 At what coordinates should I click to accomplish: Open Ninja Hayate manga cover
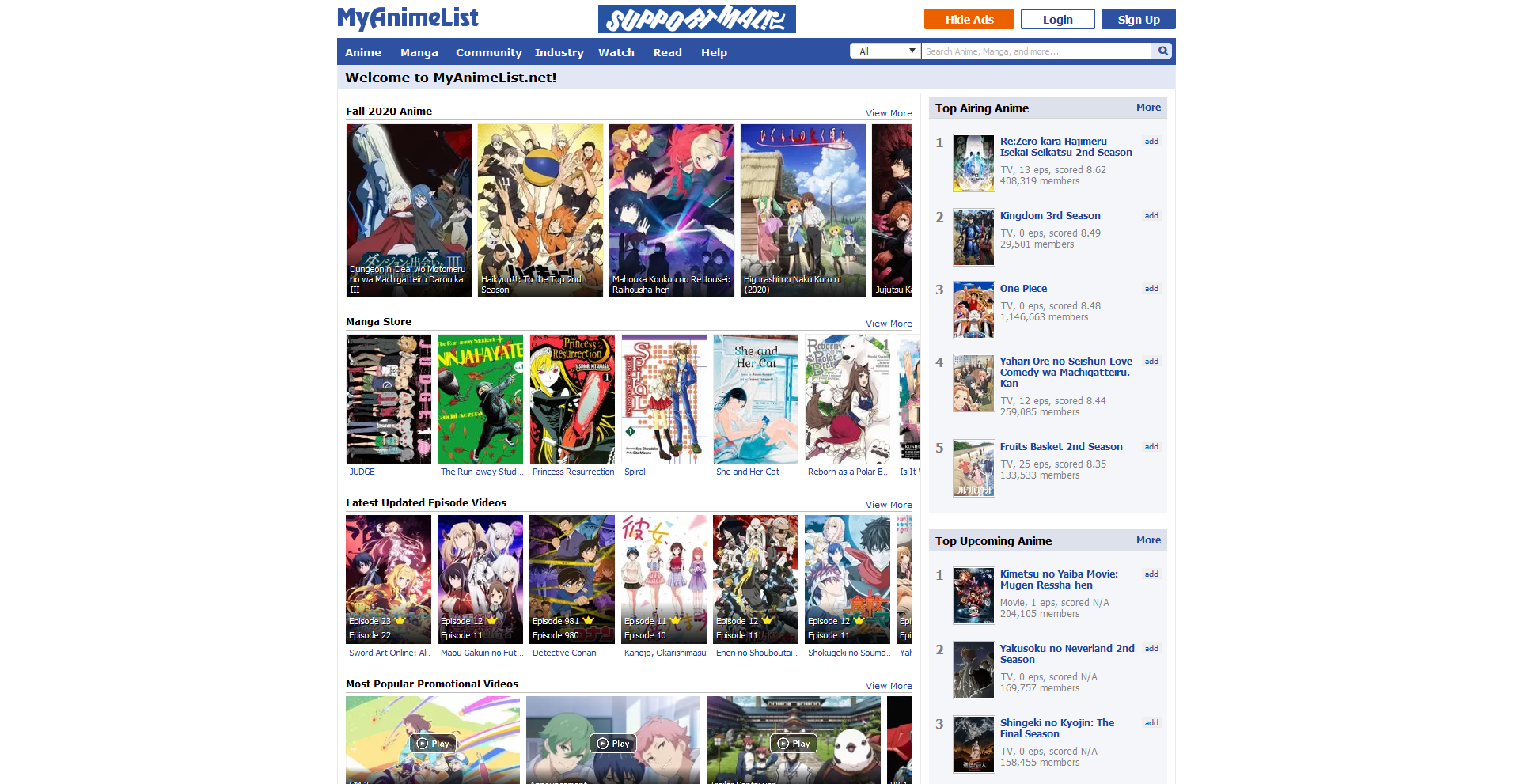[x=480, y=399]
